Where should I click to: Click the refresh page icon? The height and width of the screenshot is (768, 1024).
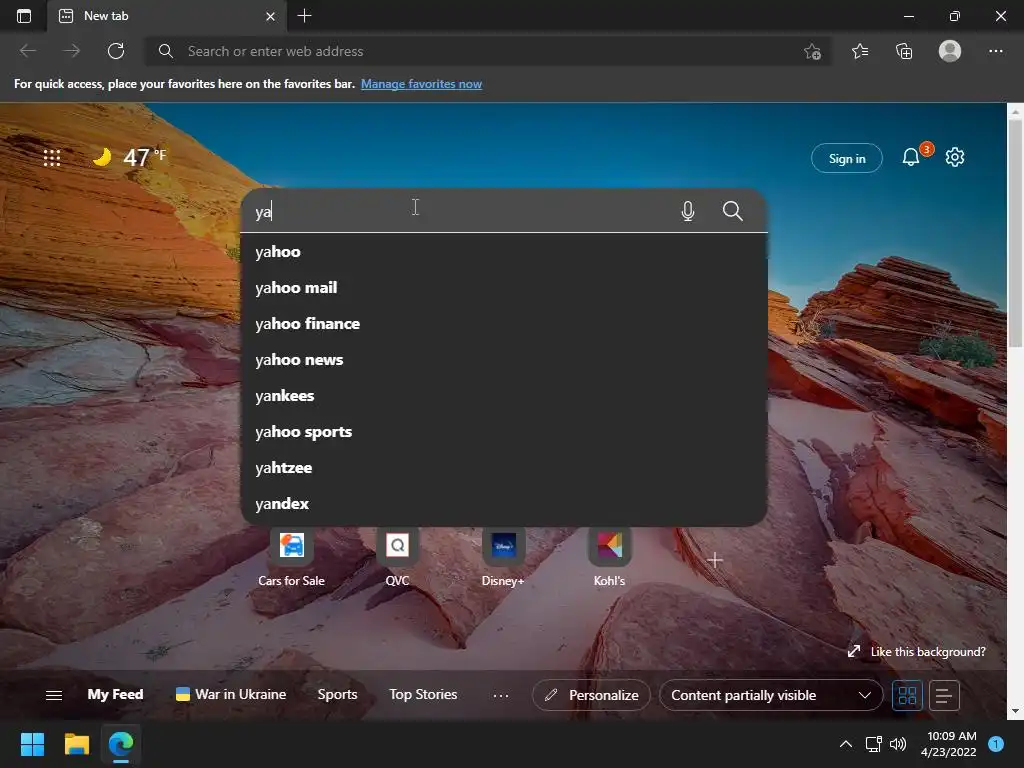pyautogui.click(x=116, y=51)
